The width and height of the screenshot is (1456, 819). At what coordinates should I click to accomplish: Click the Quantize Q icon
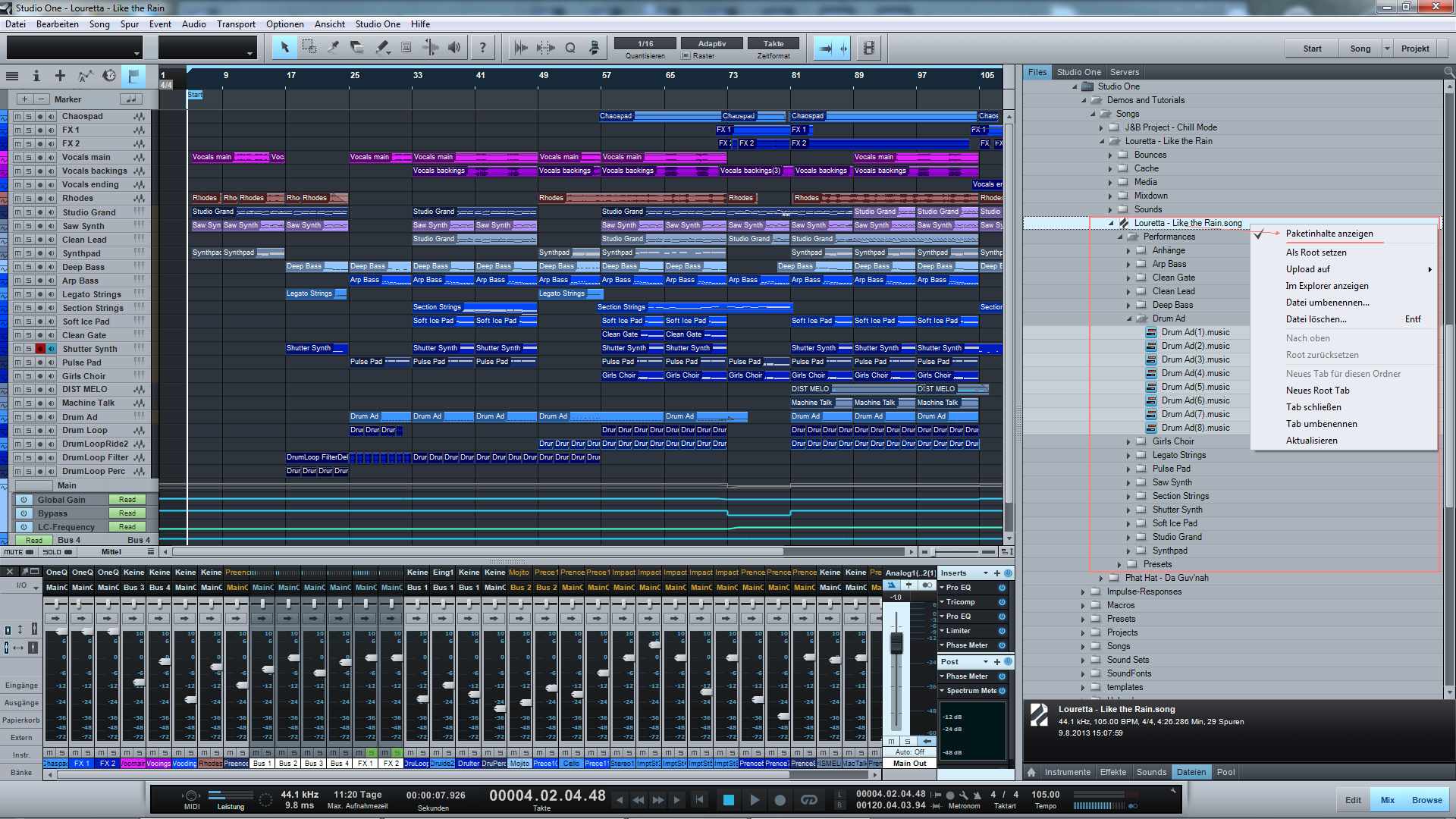[x=570, y=48]
